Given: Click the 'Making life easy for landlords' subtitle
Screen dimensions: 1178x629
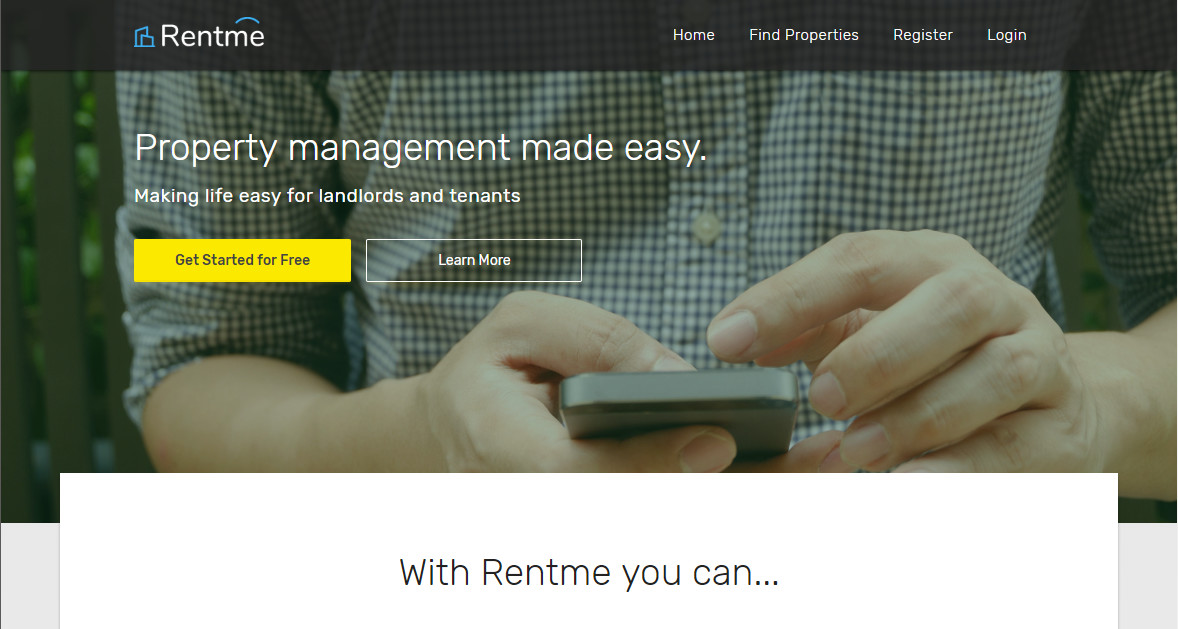Looking at the screenshot, I should pos(327,196).
